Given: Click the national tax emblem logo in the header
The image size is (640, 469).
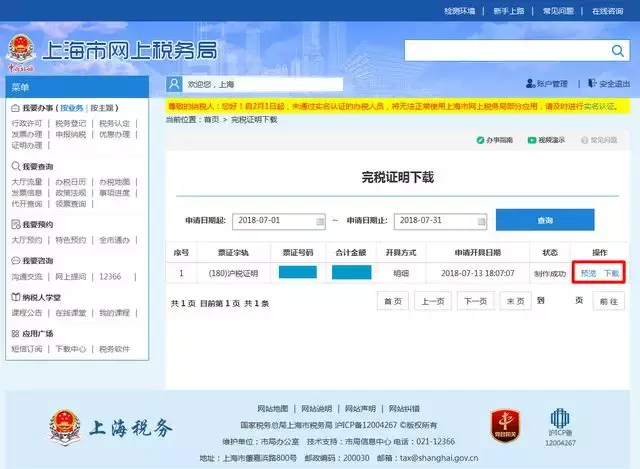Looking at the screenshot, I should (x=20, y=53).
